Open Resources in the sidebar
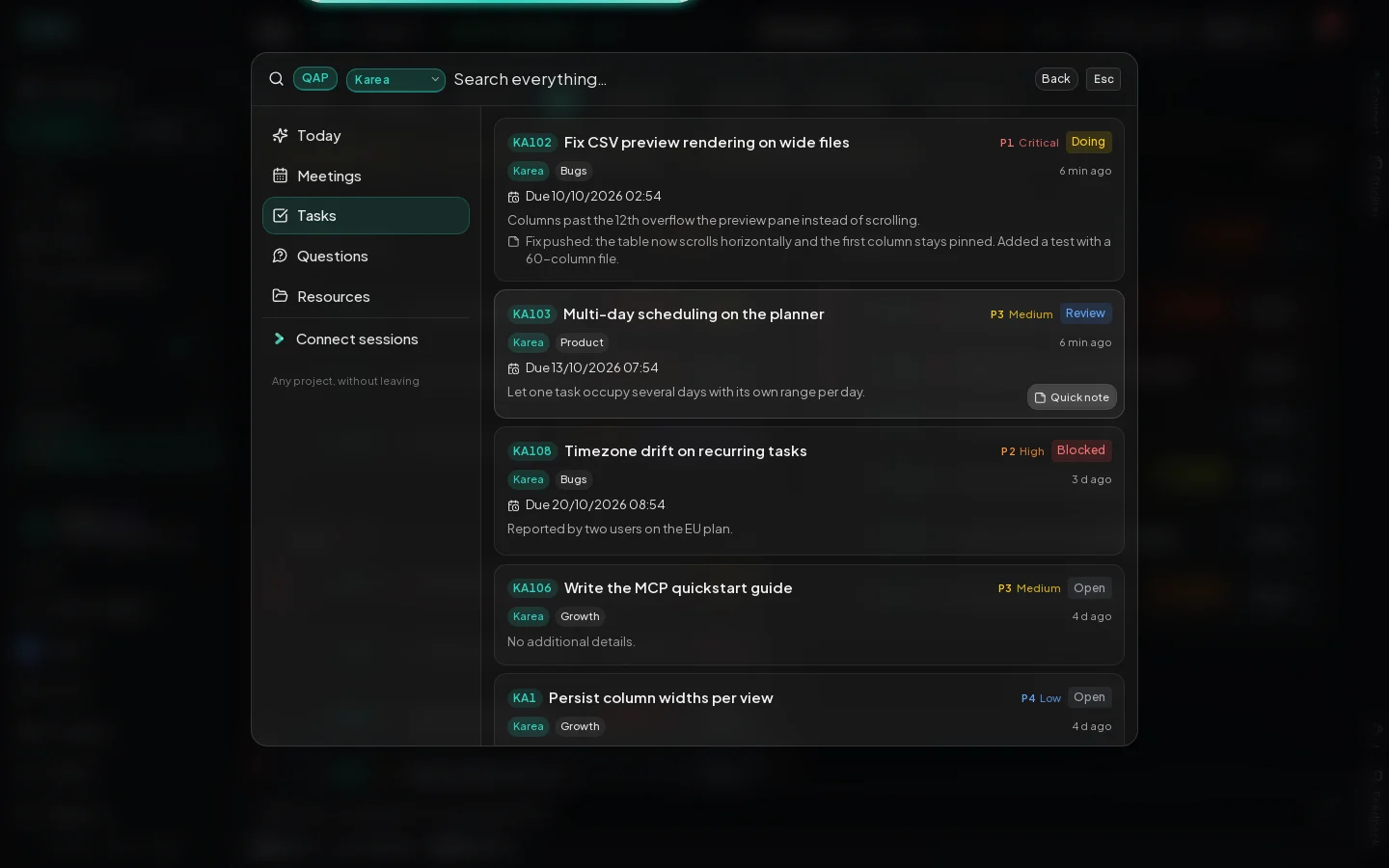1389x868 pixels. click(x=366, y=296)
